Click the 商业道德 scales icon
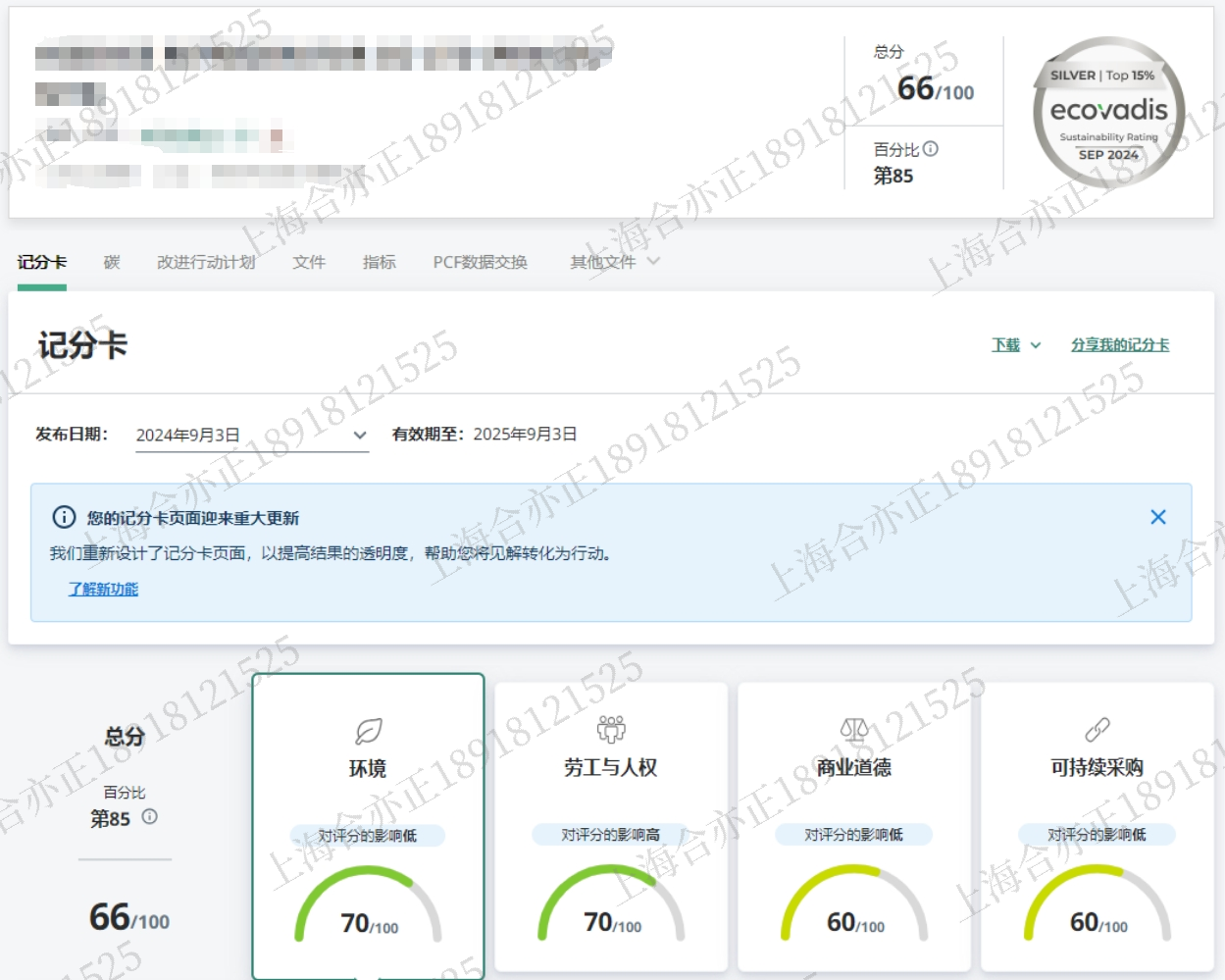Image resolution: width=1225 pixels, height=980 pixels. 854,729
